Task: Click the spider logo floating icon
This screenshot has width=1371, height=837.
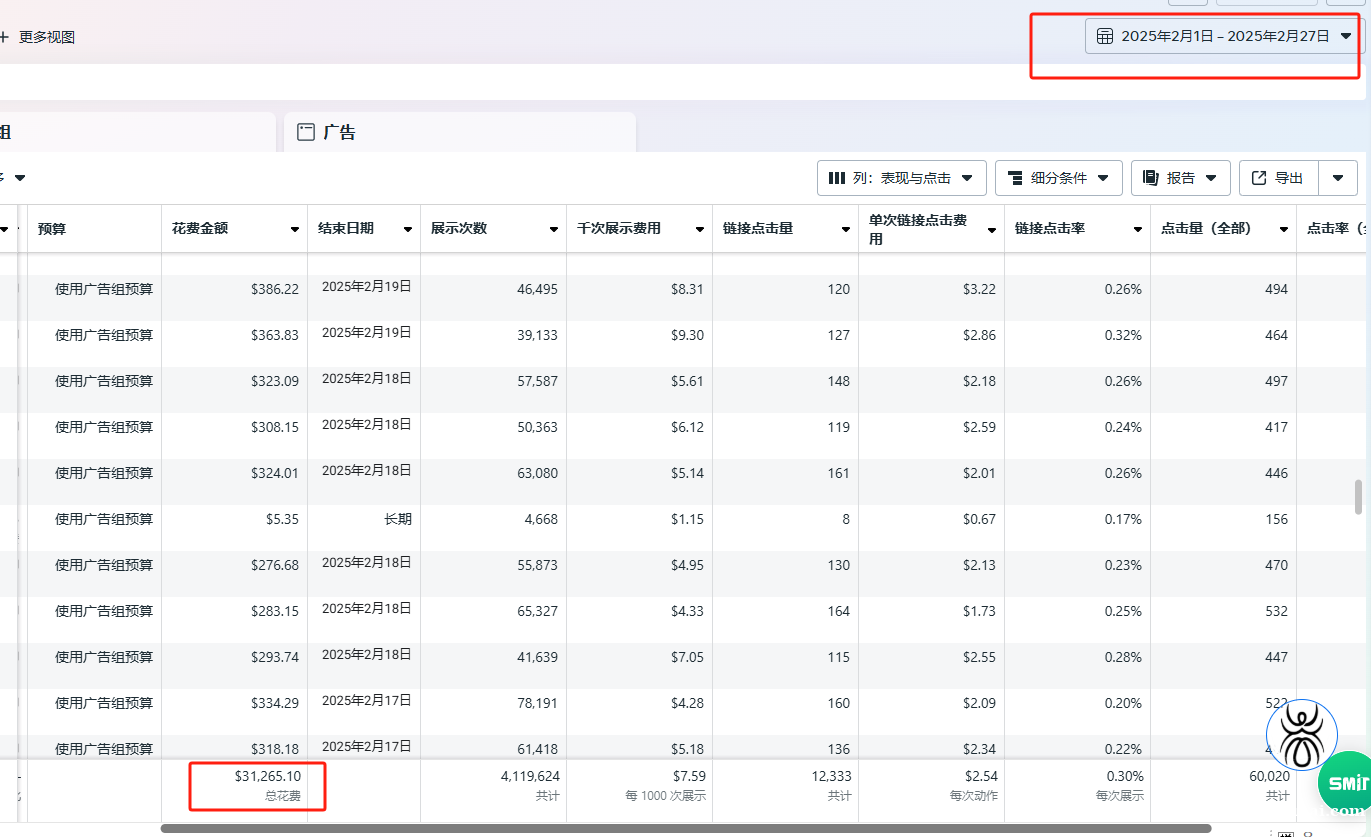Action: [1301, 735]
